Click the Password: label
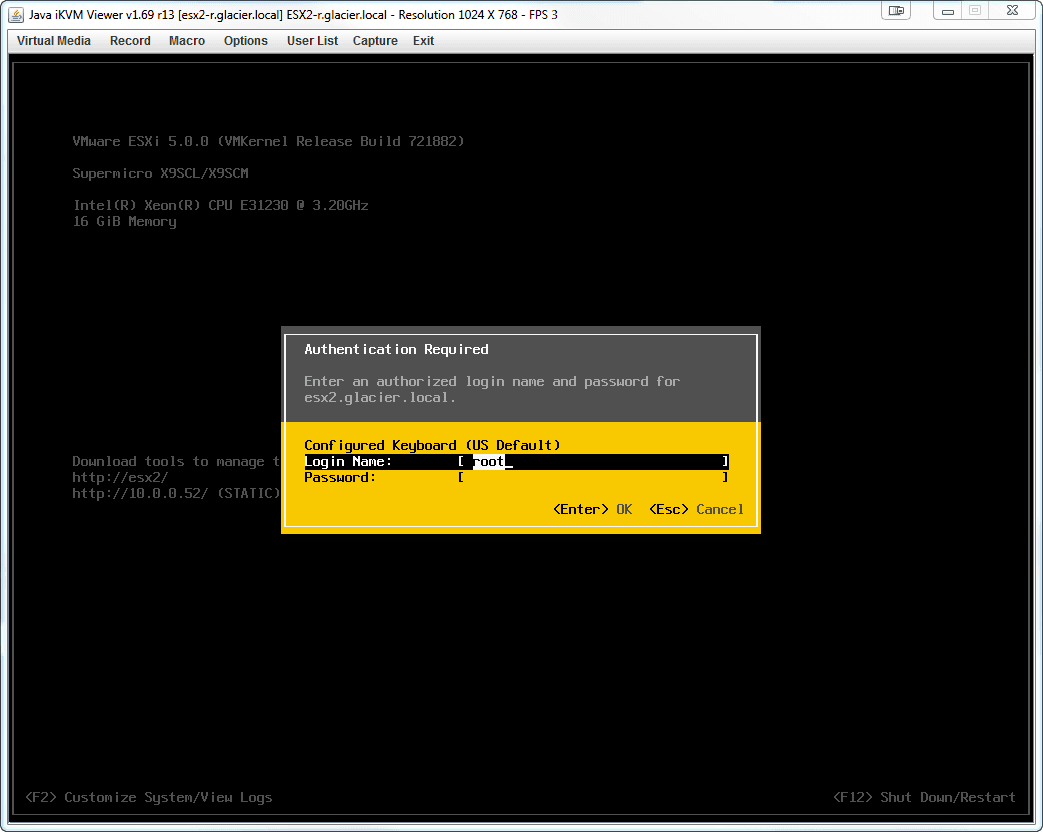This screenshot has width=1043, height=832. click(x=340, y=478)
